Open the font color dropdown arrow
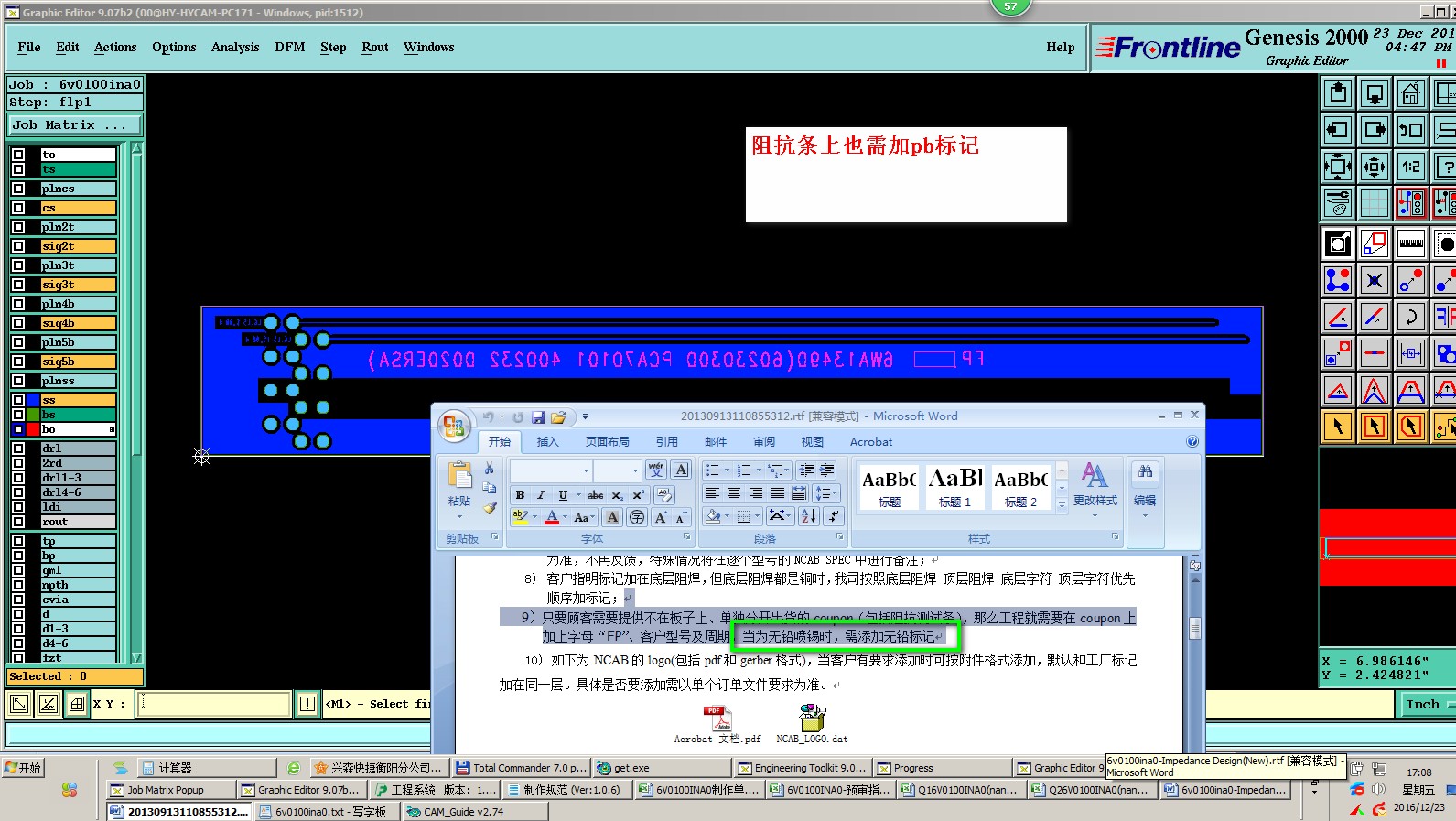Image resolution: width=1456 pixels, height=821 pixels. click(565, 517)
